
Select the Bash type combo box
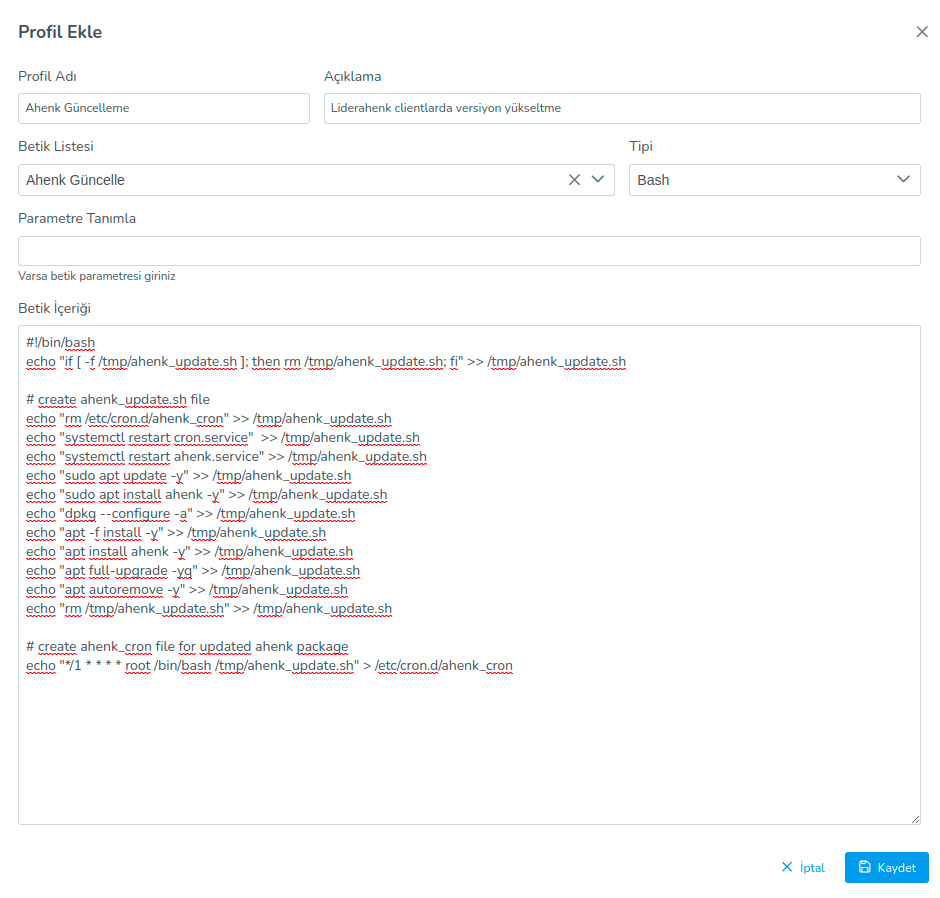point(760,180)
